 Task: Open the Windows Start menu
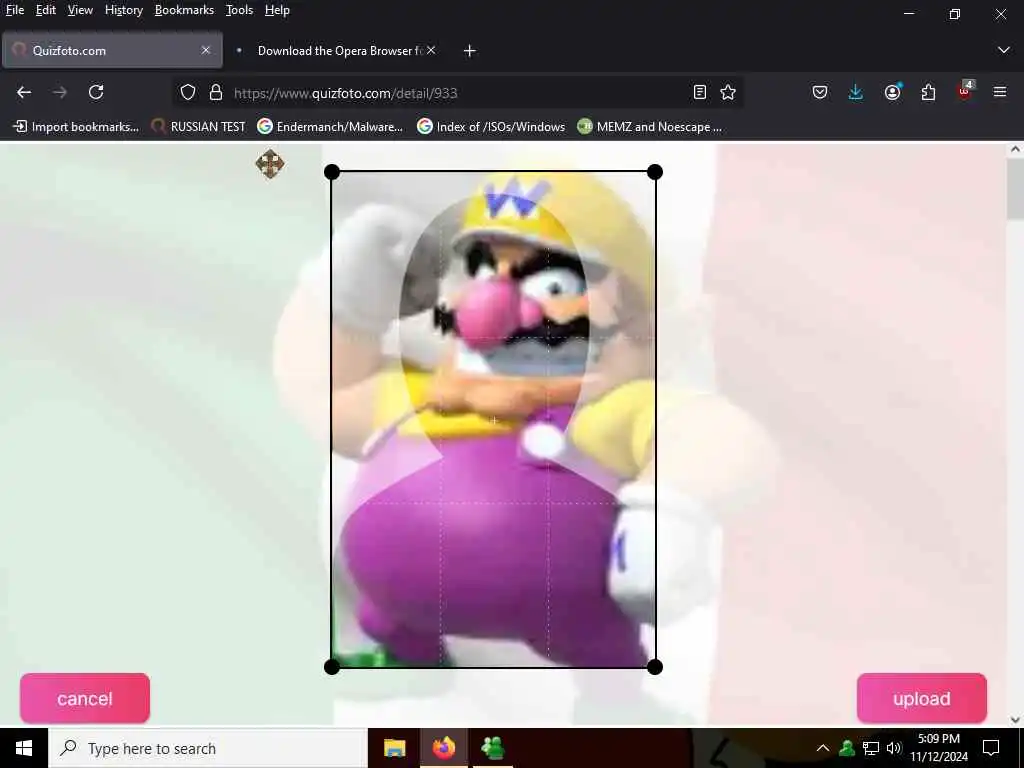click(24, 748)
